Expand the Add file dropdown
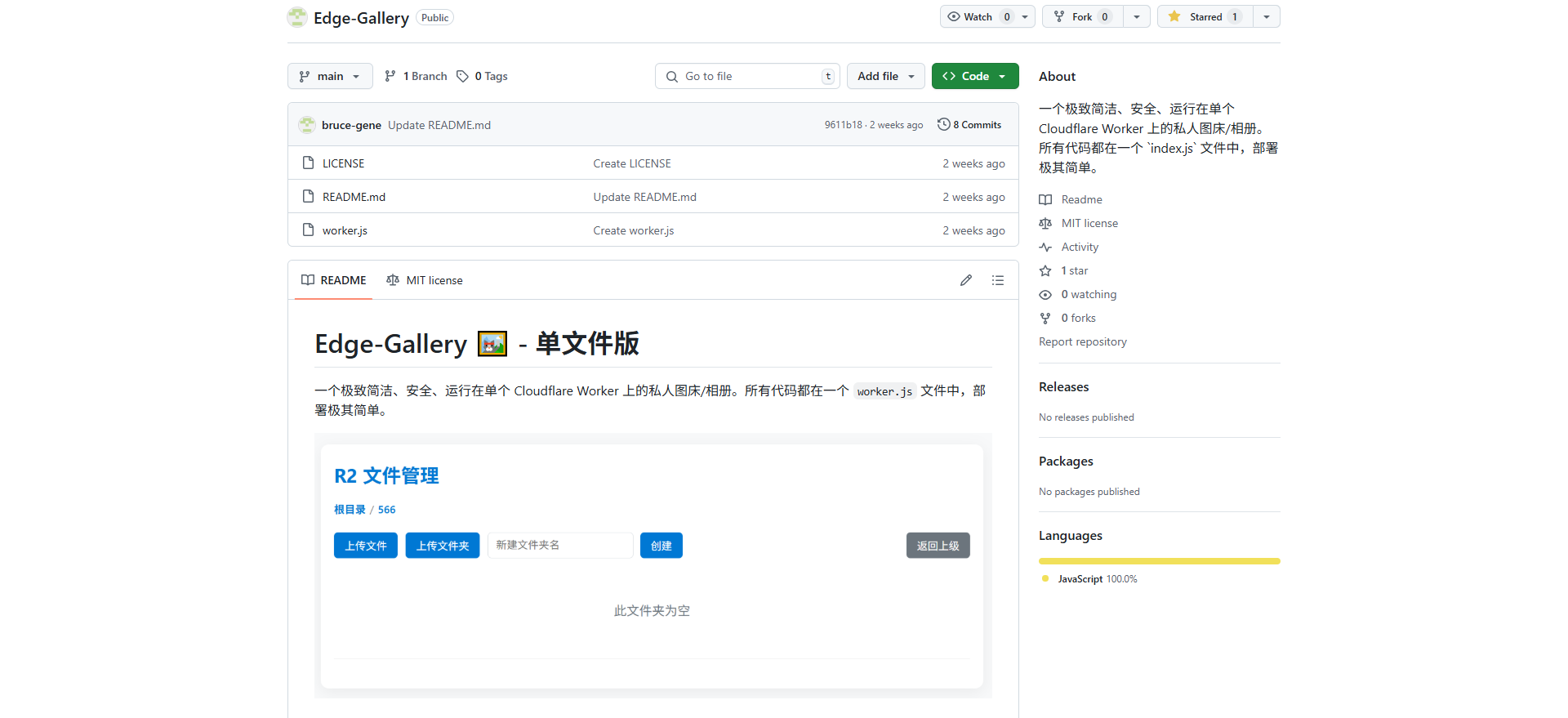This screenshot has height=718, width=1568. point(885,76)
